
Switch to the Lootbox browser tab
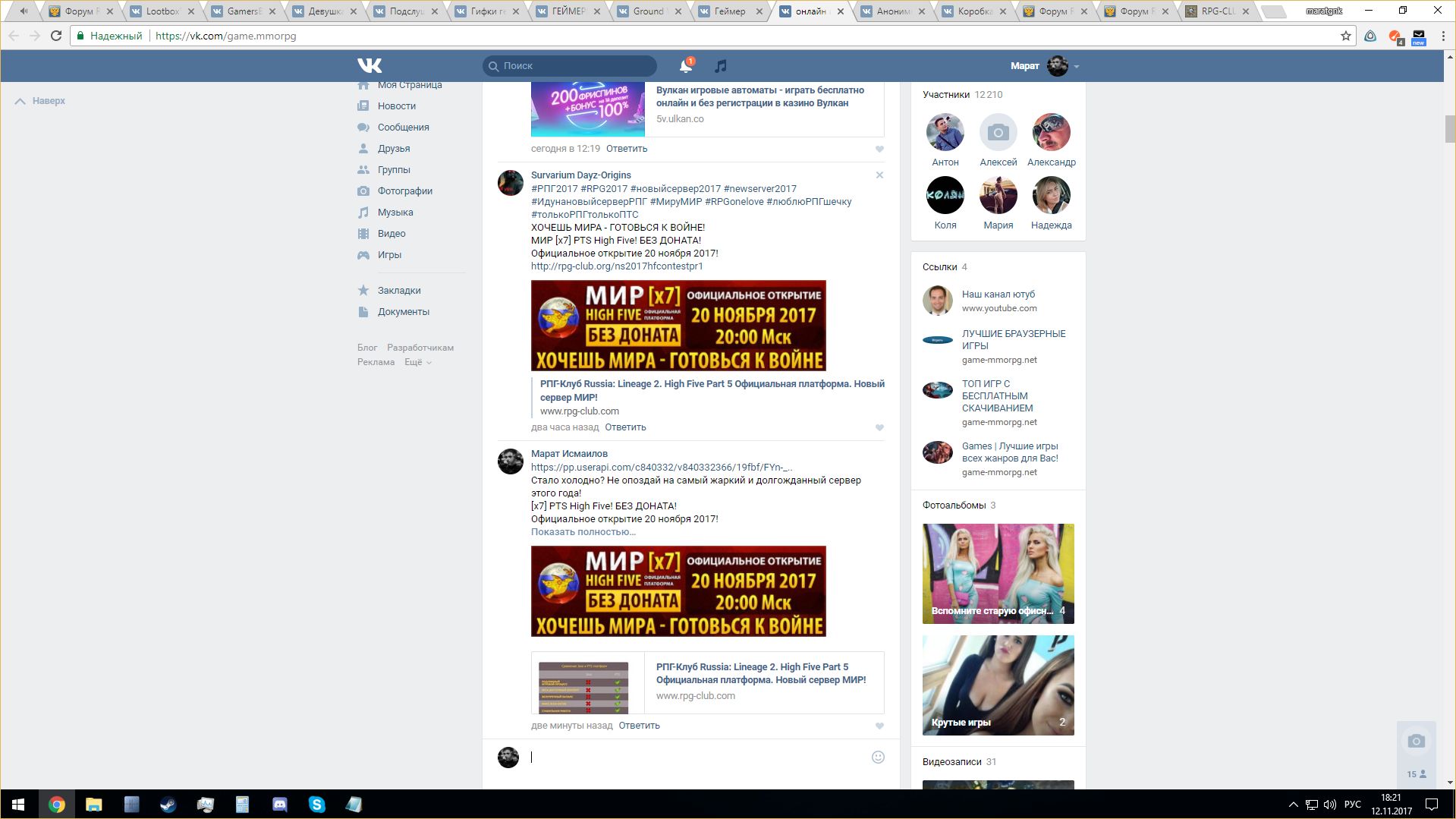(162, 11)
